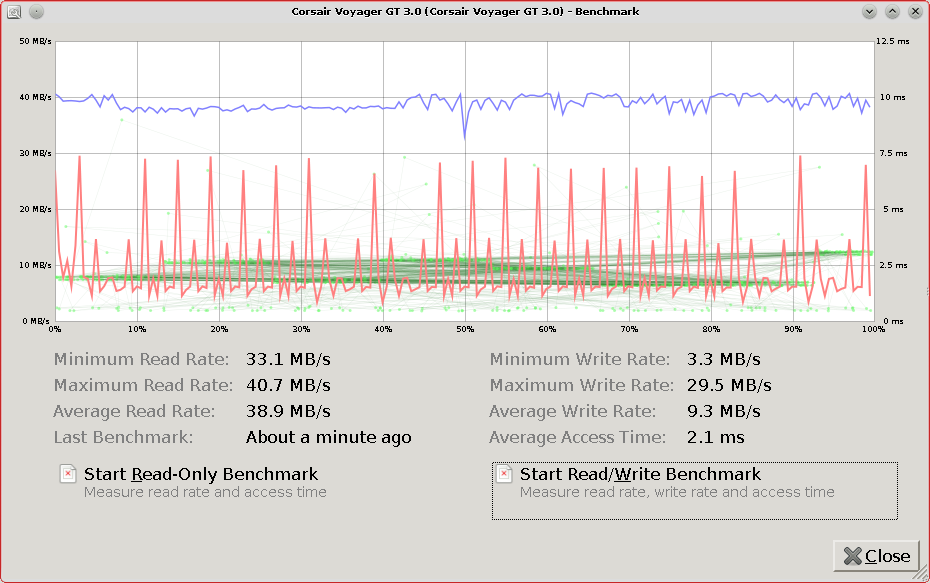Click the Average Access Time value 2.1 ms
The image size is (930, 583).
715,438
